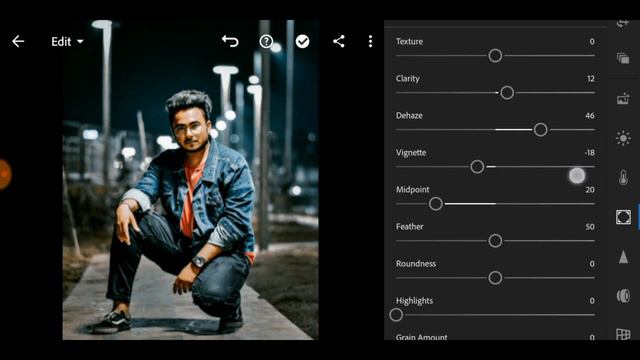Undo the last adjustment
This screenshot has height=360, width=640.
click(x=230, y=41)
